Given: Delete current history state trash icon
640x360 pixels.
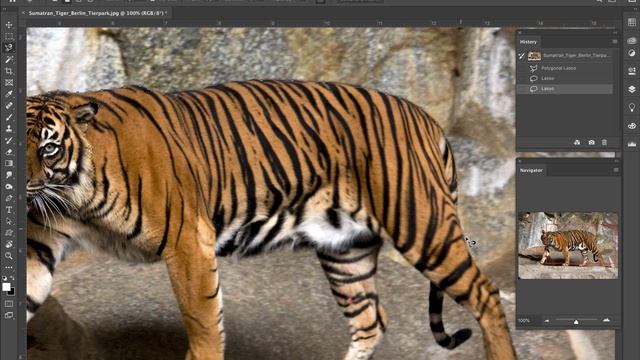Looking at the screenshot, I should click(x=604, y=142).
